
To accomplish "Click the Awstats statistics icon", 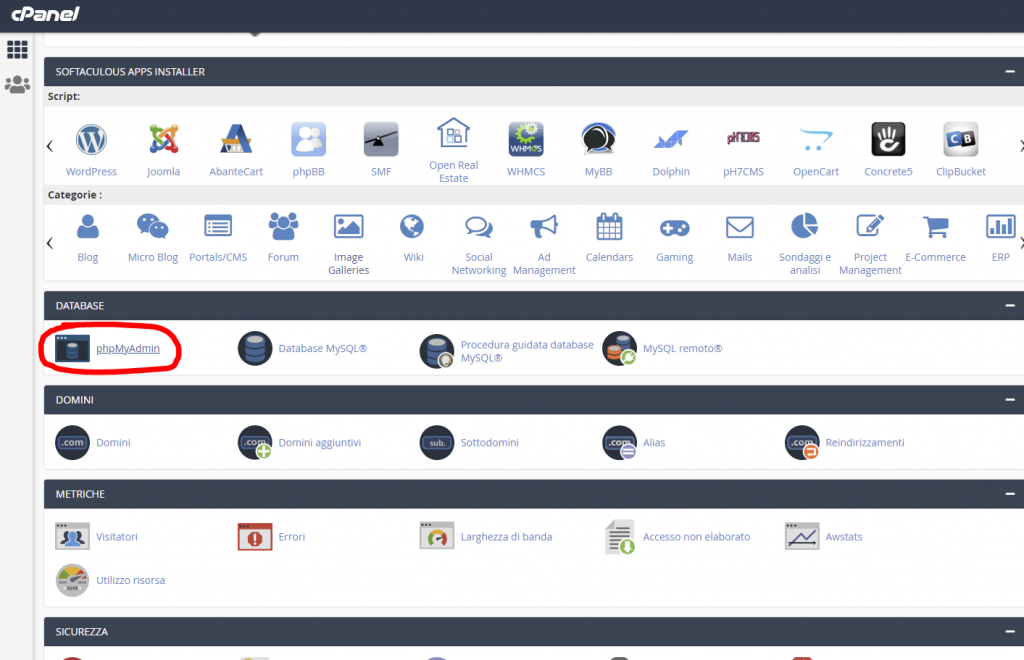I will [801, 536].
